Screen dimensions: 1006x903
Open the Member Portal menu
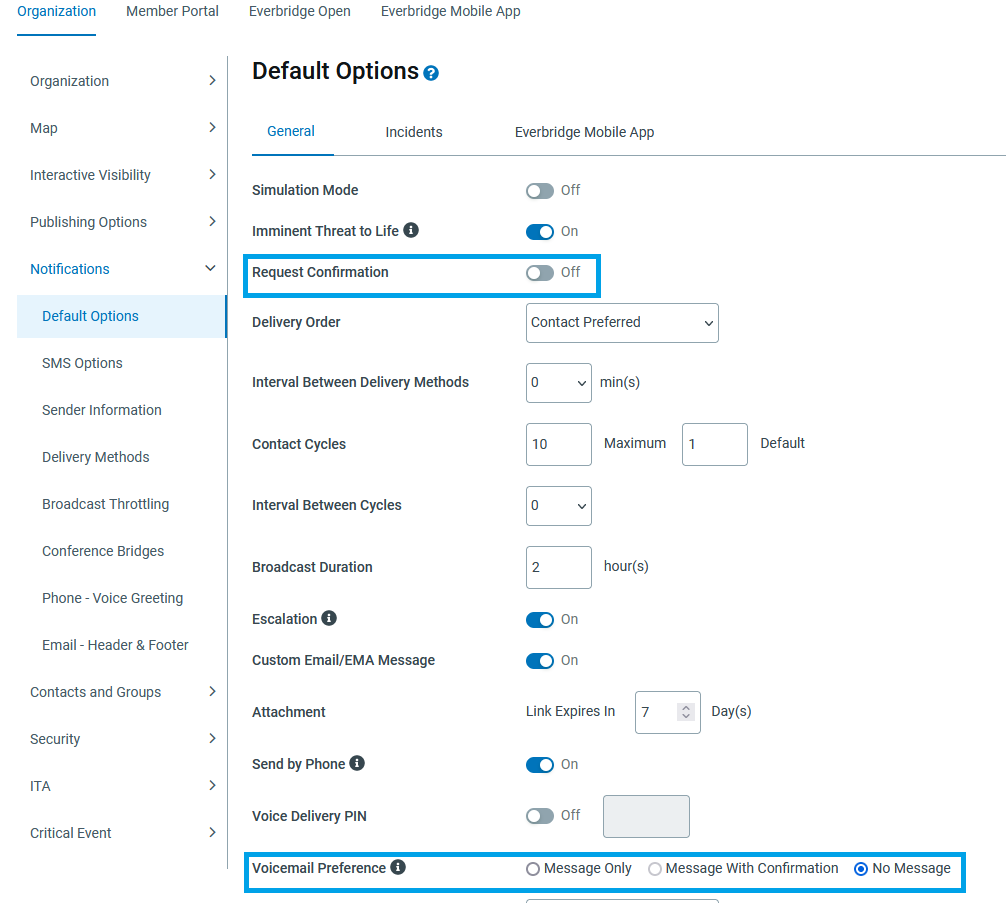point(171,11)
